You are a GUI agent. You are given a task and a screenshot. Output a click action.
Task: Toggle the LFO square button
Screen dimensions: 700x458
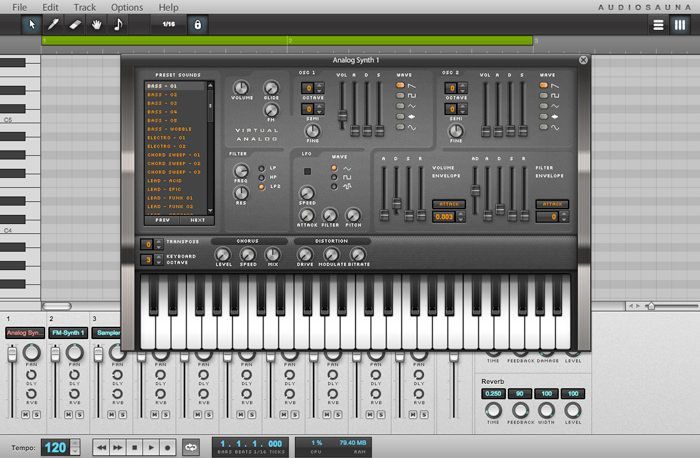click(307, 171)
